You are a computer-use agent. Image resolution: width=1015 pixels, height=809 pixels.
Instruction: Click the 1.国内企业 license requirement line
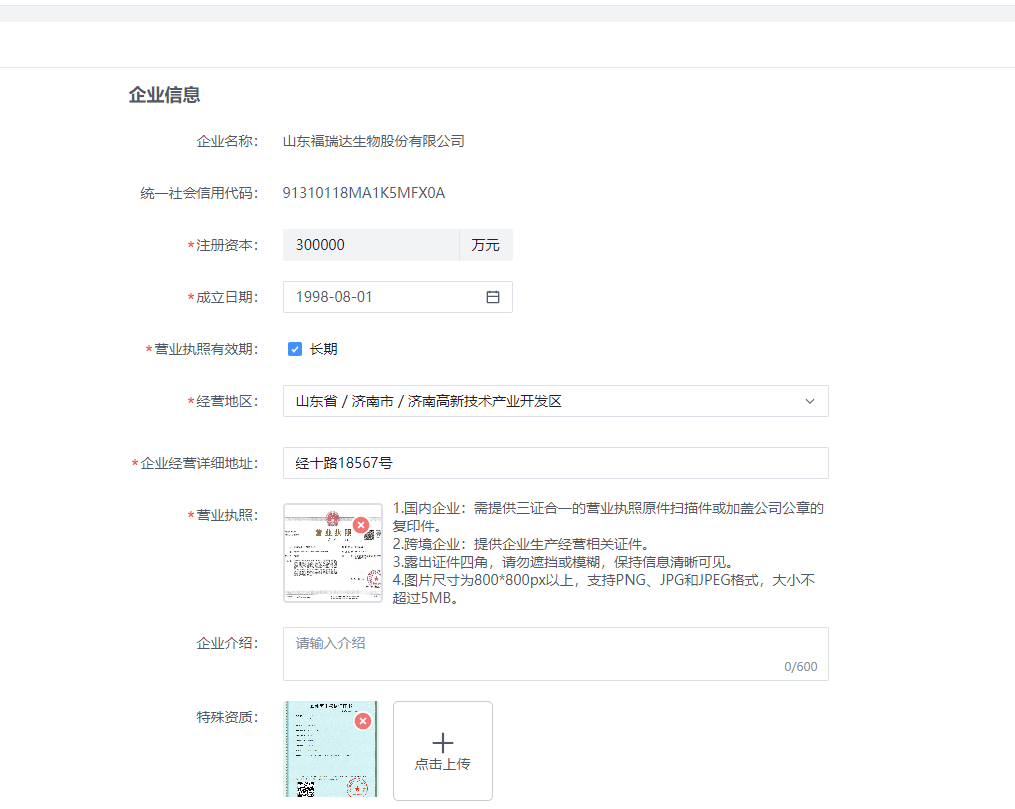[608, 517]
